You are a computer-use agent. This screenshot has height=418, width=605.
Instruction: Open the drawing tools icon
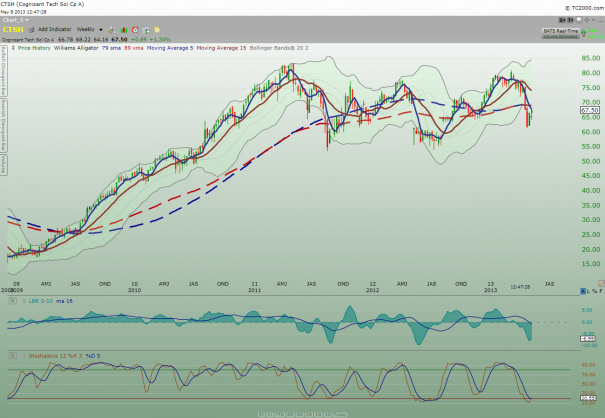(x=112, y=30)
